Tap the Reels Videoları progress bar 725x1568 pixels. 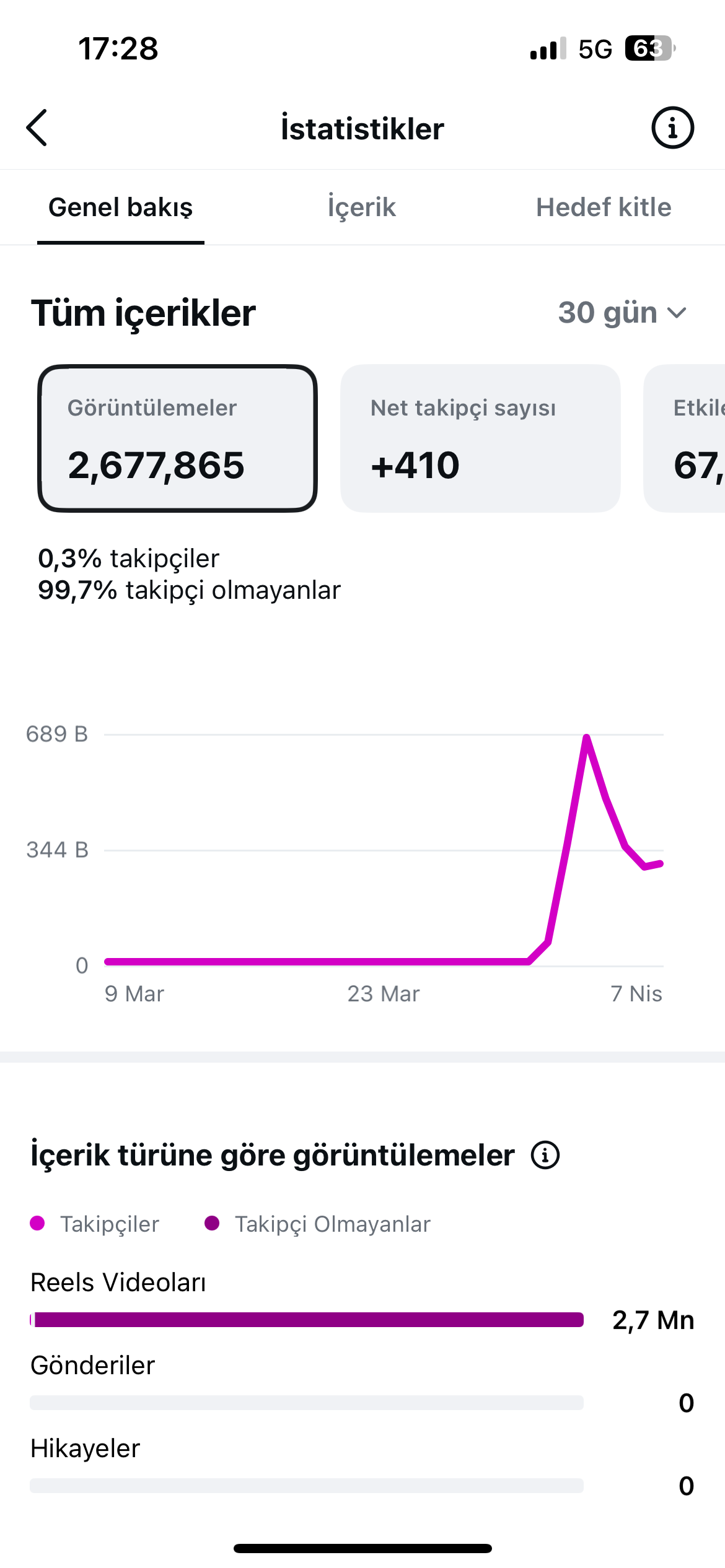[x=307, y=1320]
